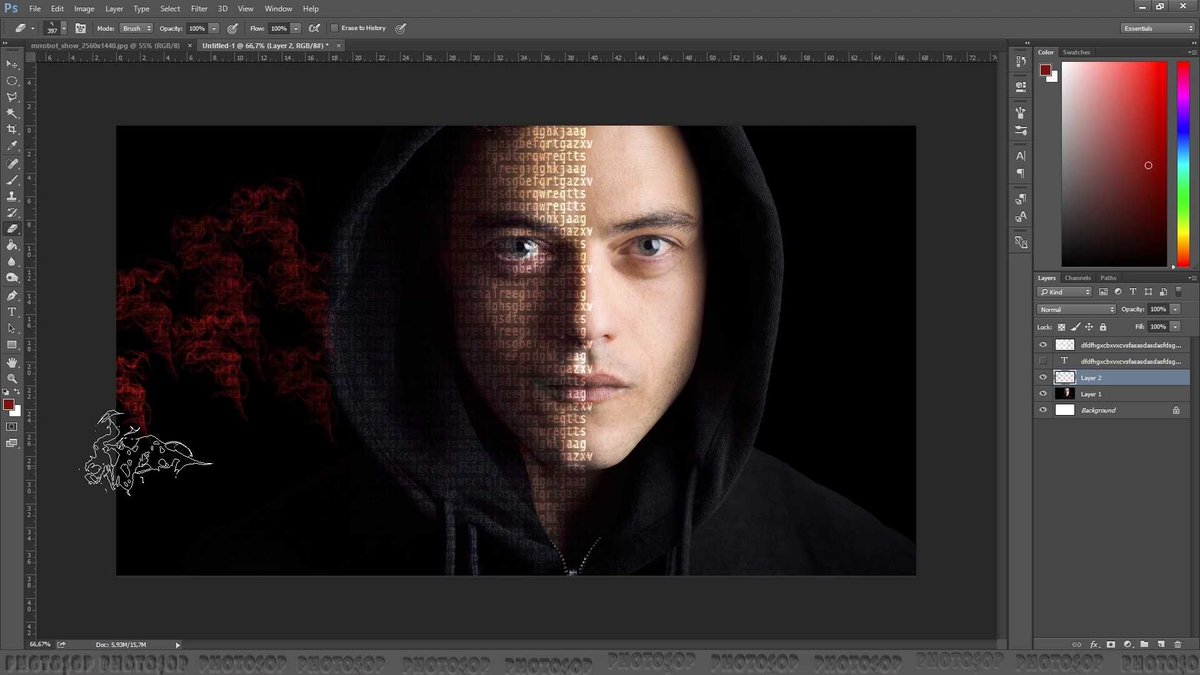Close the Untitled-1 document tab
The image size is (1200, 675).
[338, 45]
